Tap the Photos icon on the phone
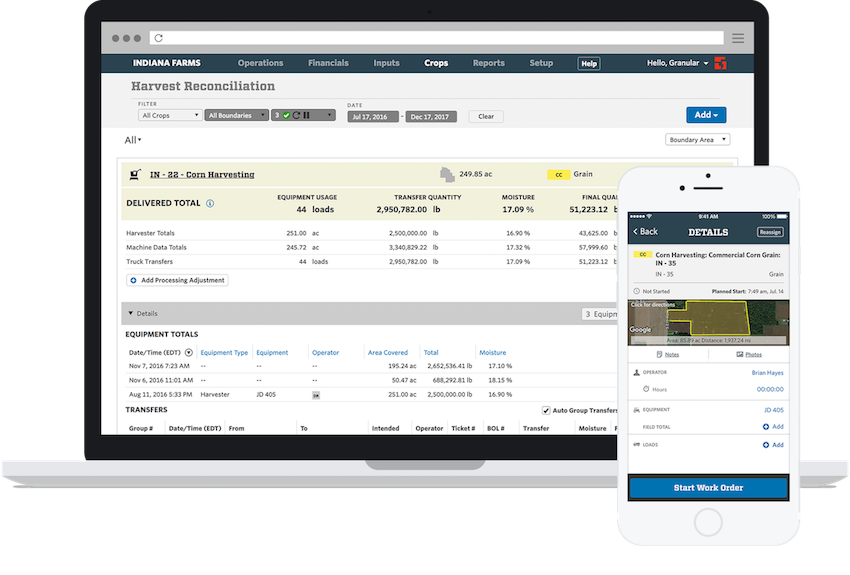850x575 pixels. pos(739,354)
